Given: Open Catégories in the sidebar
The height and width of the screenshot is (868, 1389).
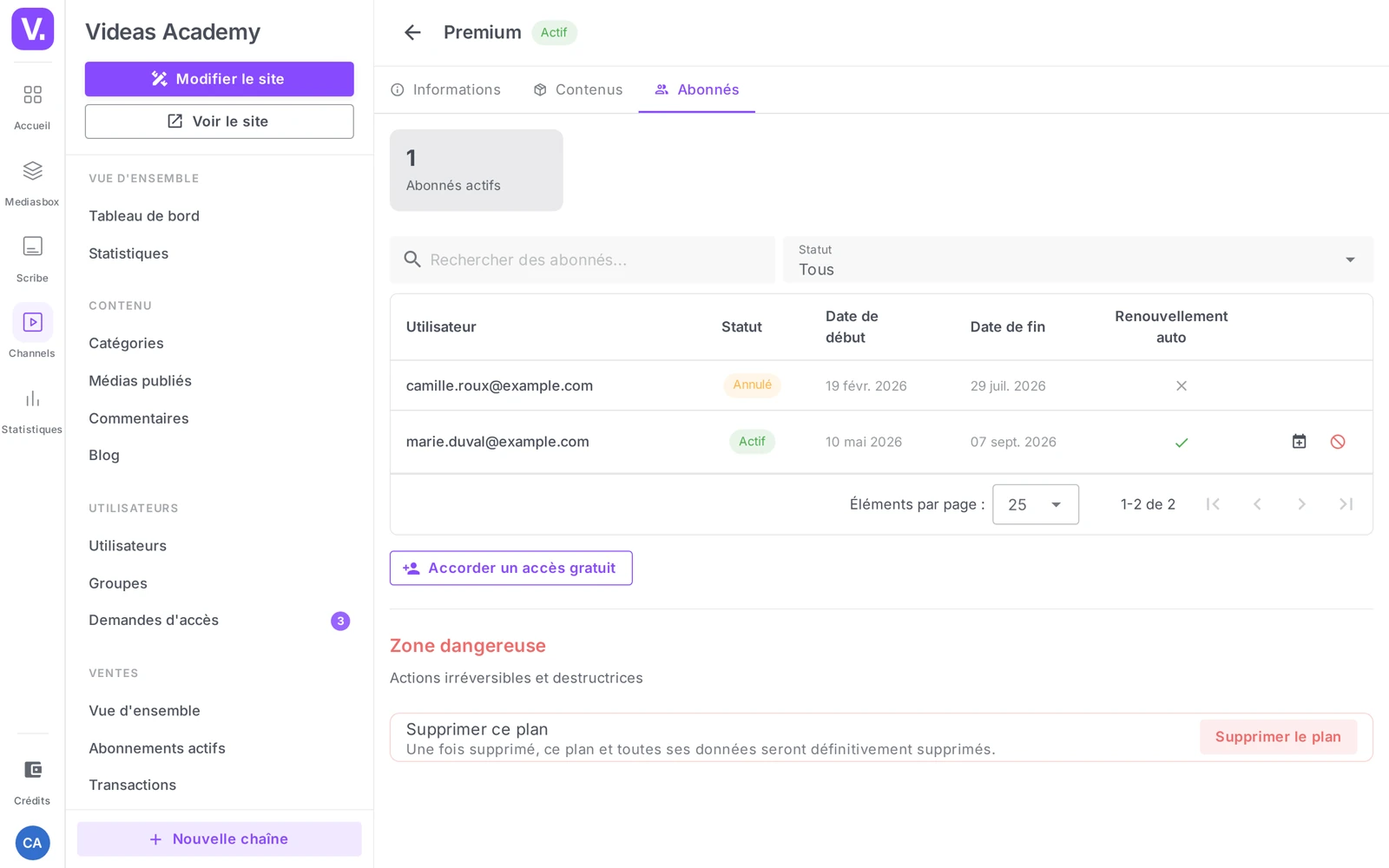Looking at the screenshot, I should tap(126, 344).
